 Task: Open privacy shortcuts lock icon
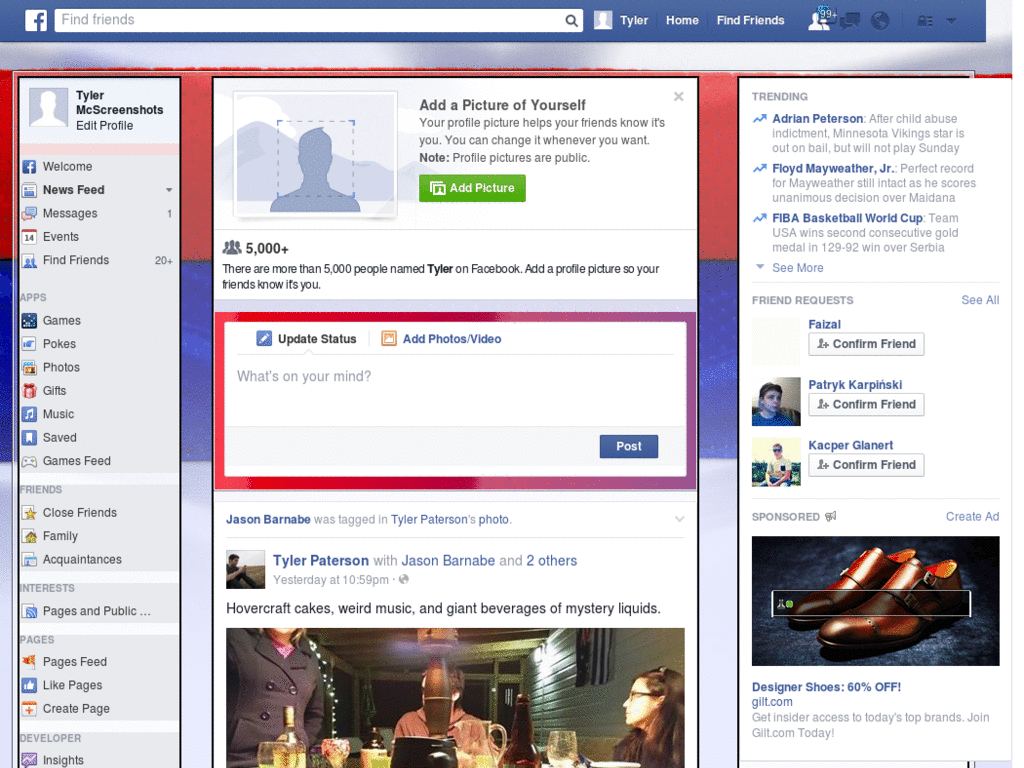coord(925,21)
